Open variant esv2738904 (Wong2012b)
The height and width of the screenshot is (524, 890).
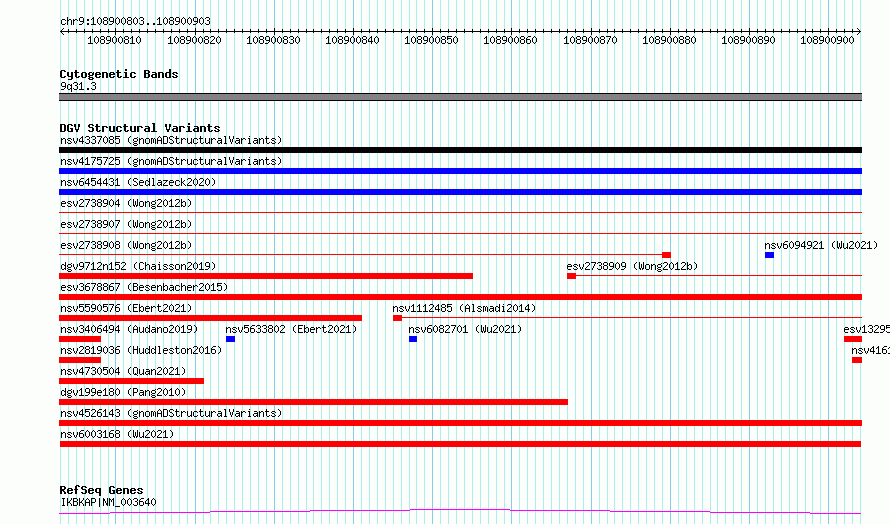(x=126, y=203)
